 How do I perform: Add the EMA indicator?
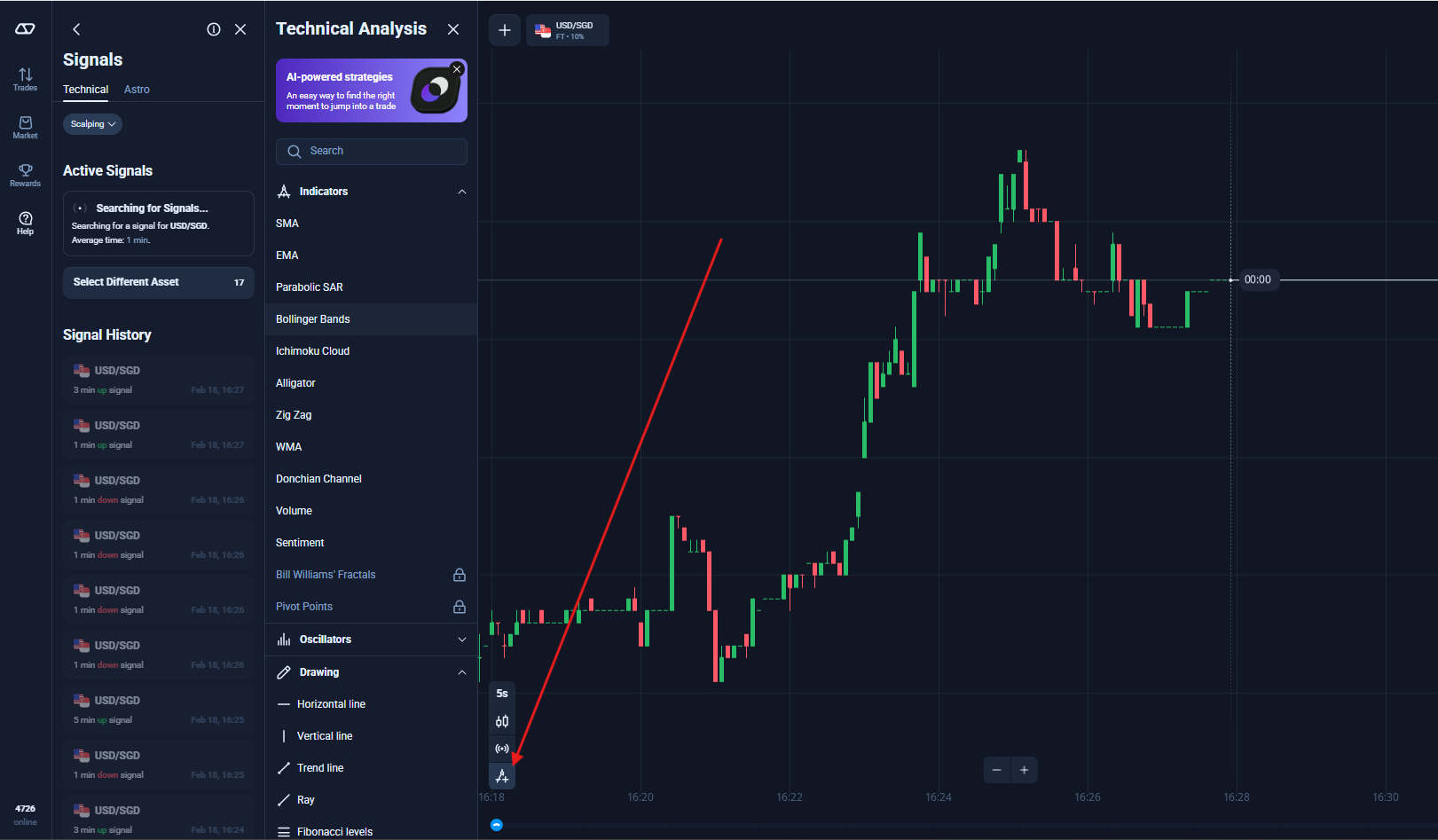point(371,255)
